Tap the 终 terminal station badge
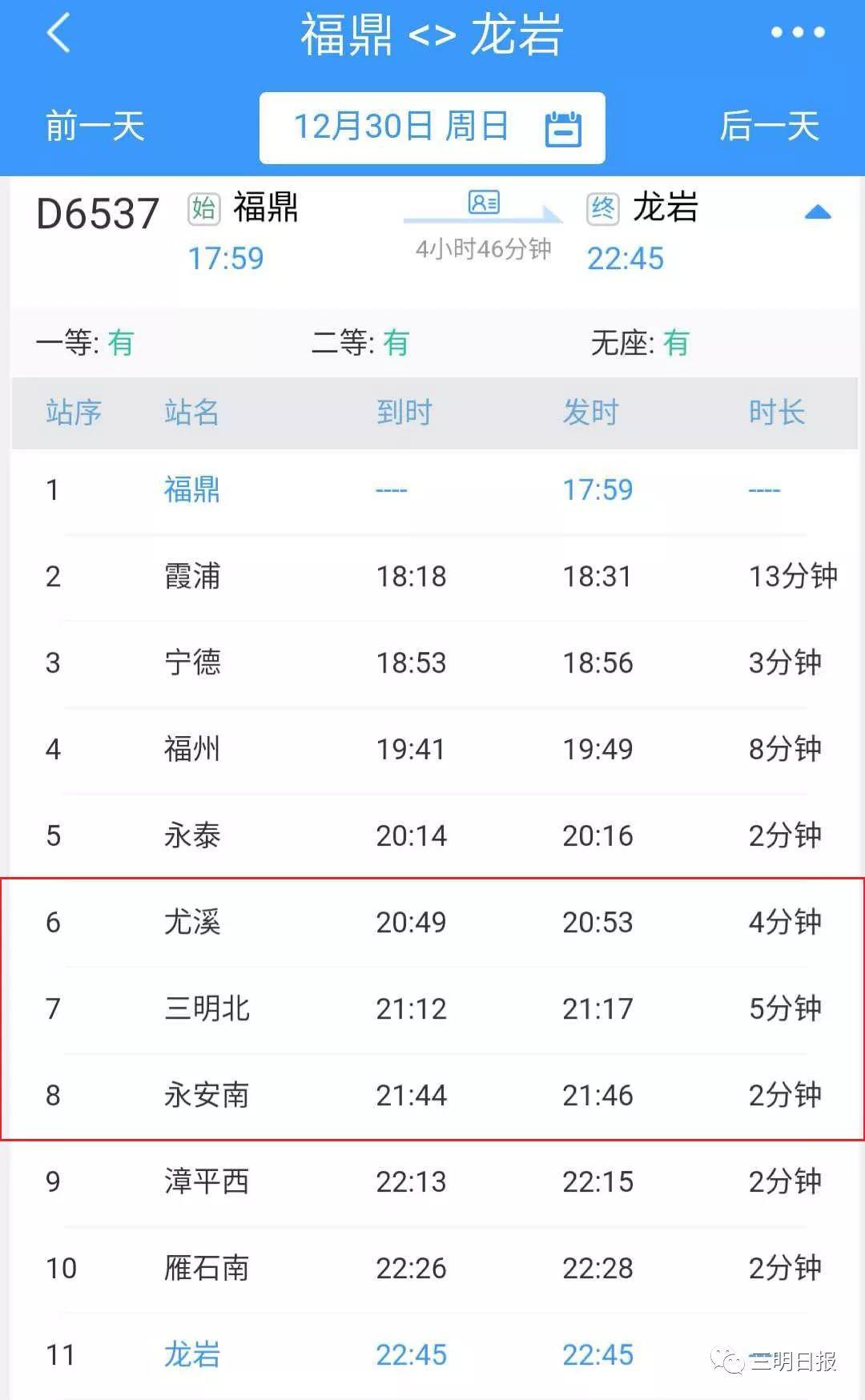The height and width of the screenshot is (1400, 865). click(602, 209)
